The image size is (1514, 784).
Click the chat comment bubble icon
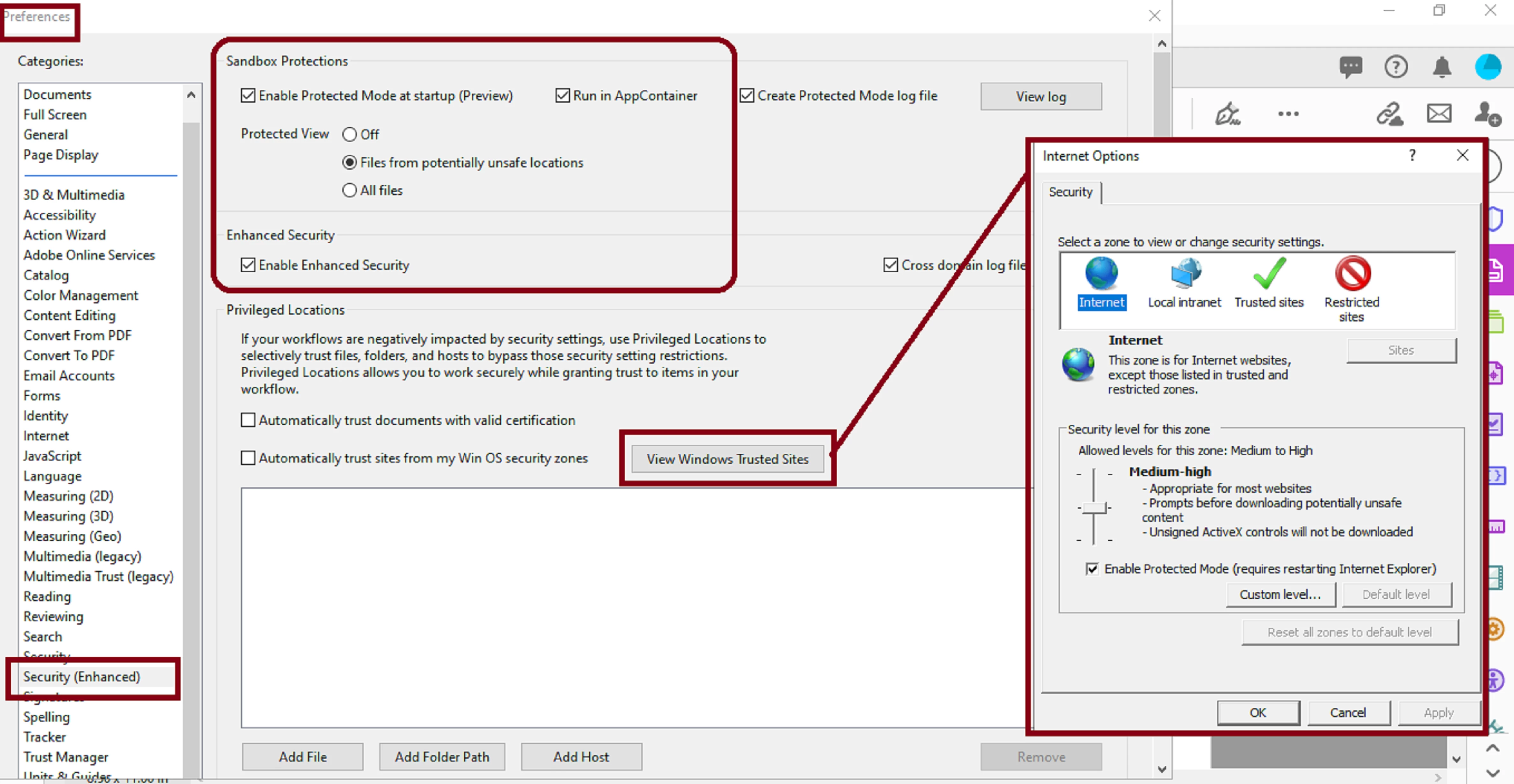1350,66
